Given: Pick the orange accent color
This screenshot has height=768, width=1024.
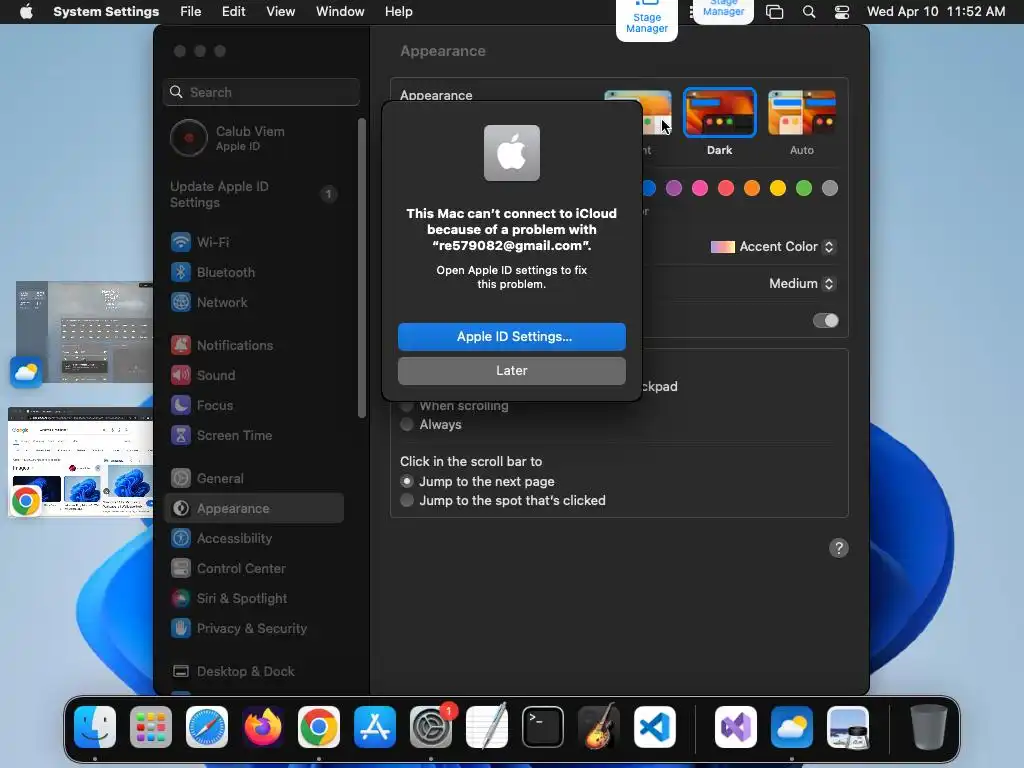Looking at the screenshot, I should [x=752, y=189].
